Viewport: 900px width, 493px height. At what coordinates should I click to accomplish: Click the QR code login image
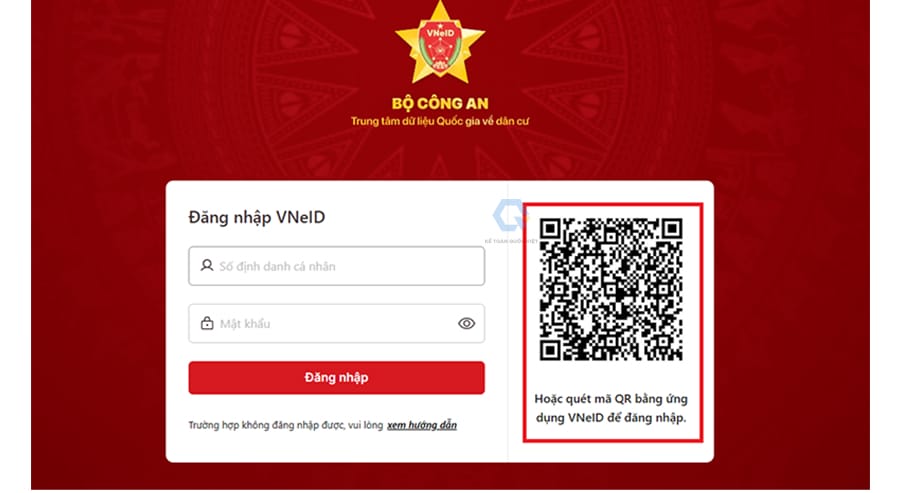point(611,289)
